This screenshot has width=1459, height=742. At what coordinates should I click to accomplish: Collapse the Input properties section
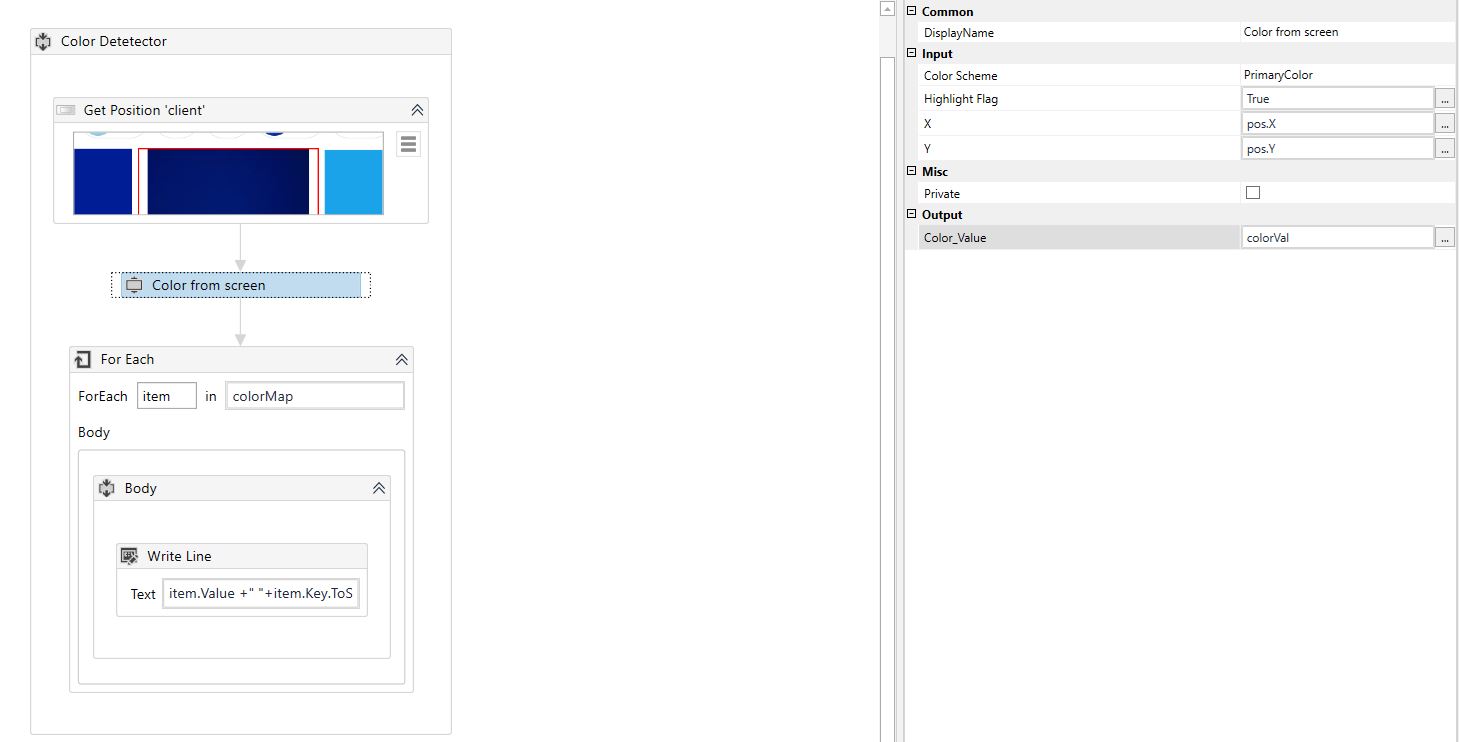point(911,53)
